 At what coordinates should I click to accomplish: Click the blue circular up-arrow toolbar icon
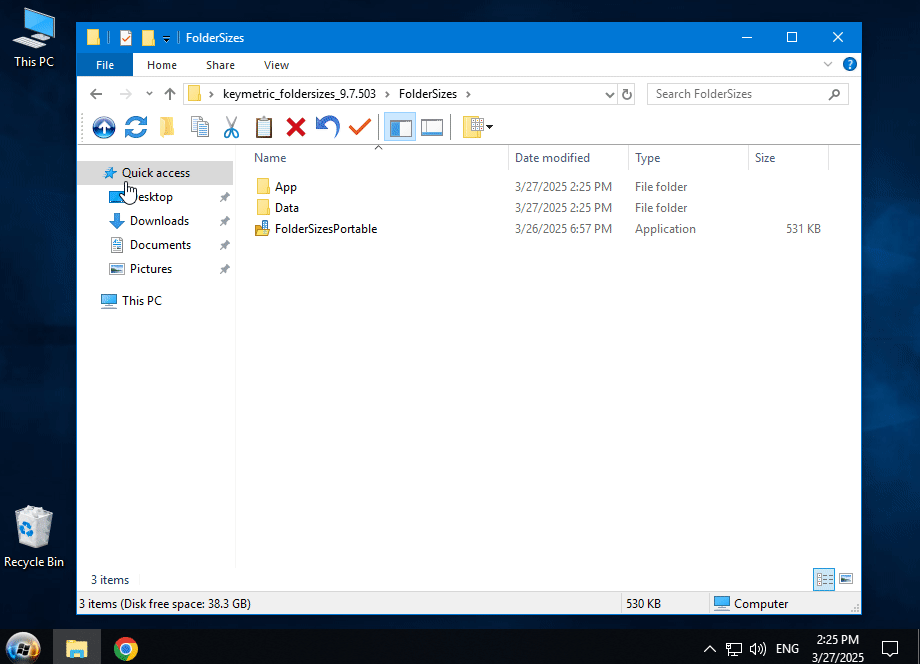pyautogui.click(x=104, y=127)
